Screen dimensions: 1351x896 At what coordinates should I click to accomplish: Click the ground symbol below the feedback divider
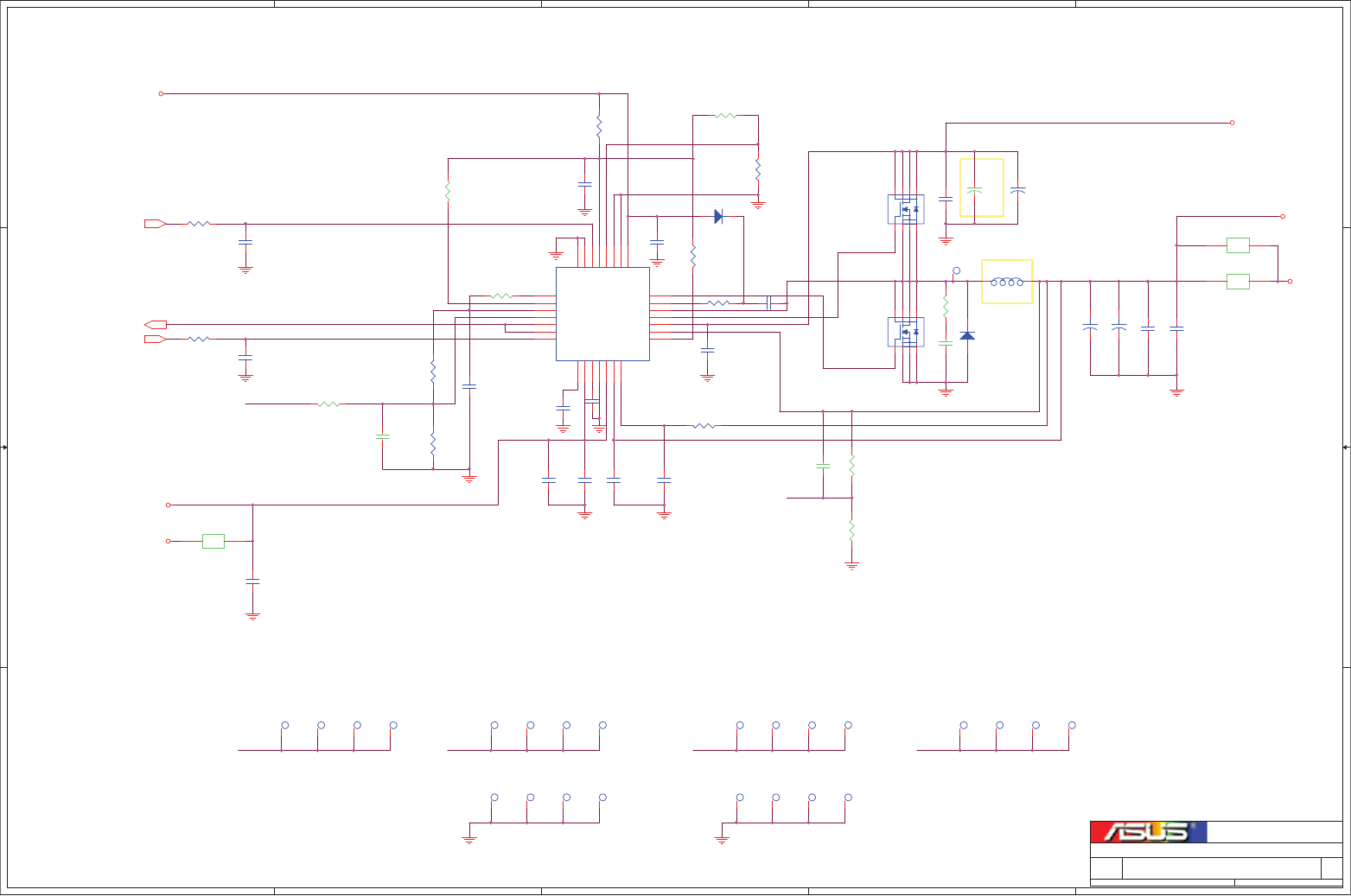click(x=851, y=566)
